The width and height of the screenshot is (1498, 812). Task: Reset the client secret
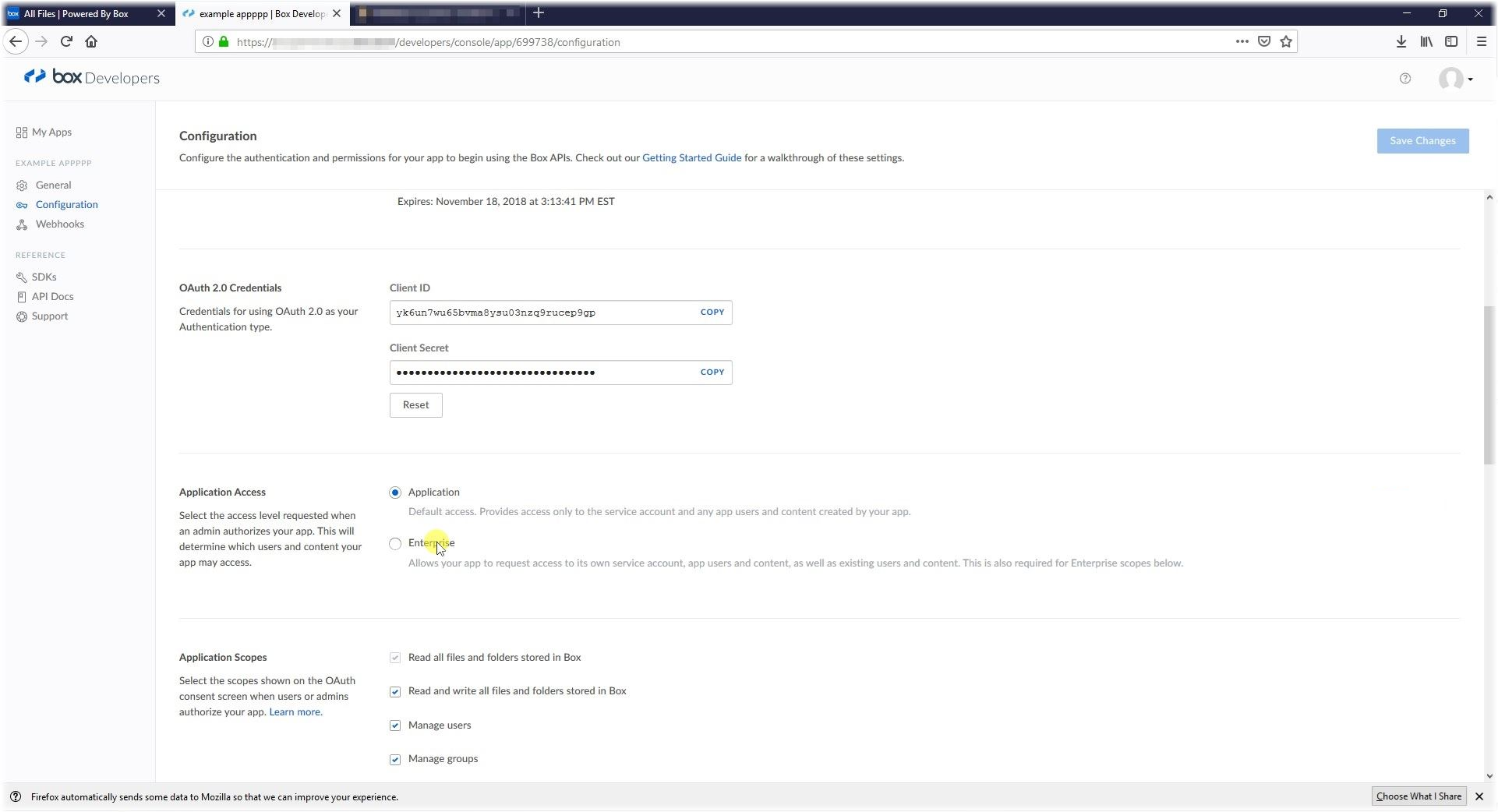tap(416, 405)
